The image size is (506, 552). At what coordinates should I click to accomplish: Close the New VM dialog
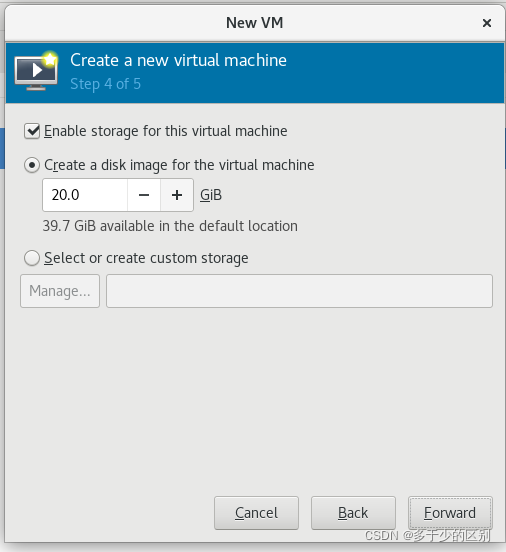[487, 23]
